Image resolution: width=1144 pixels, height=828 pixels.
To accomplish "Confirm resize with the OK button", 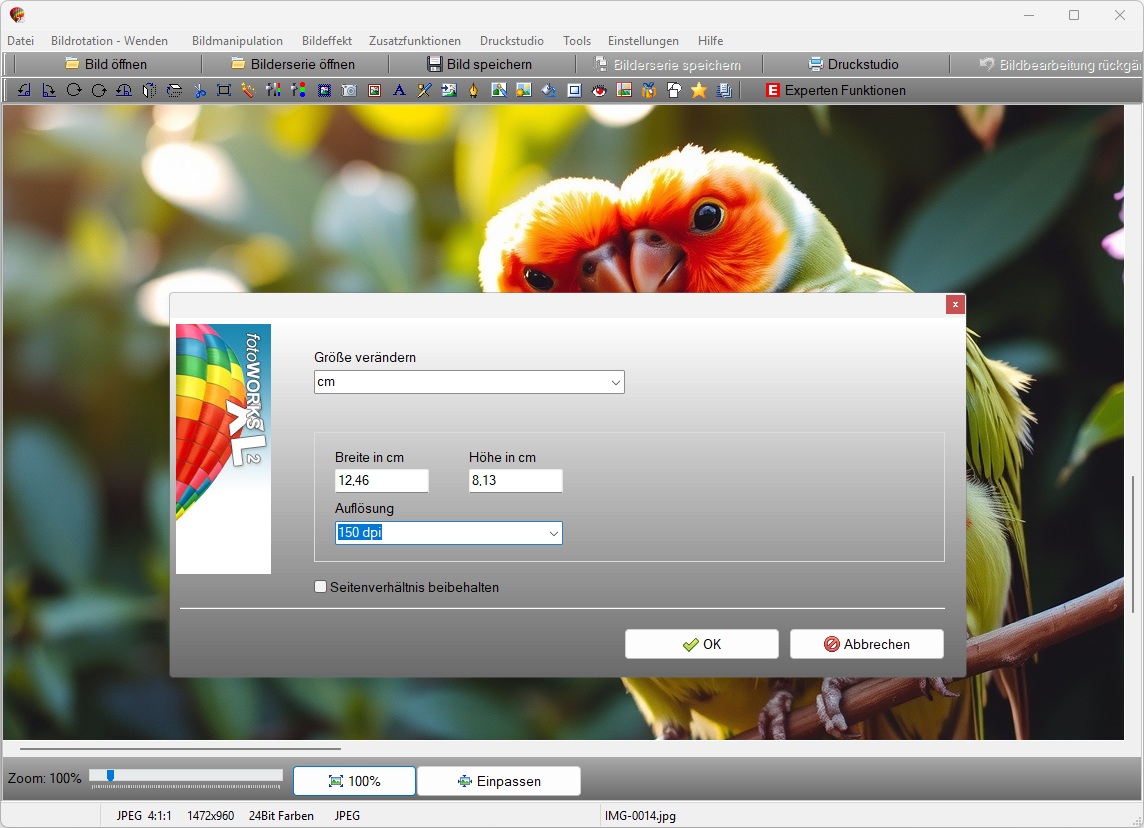I will click(x=701, y=644).
